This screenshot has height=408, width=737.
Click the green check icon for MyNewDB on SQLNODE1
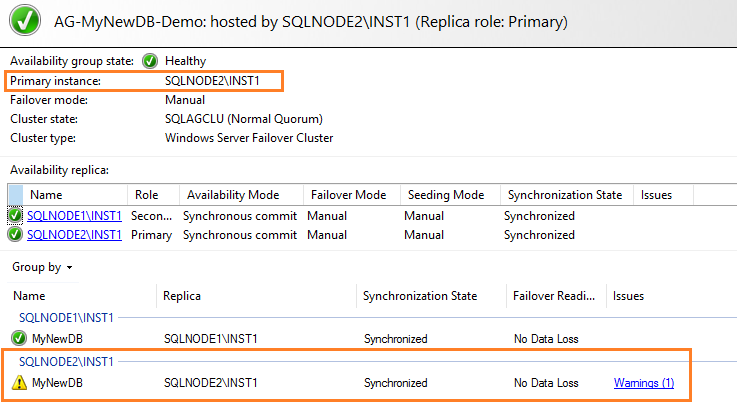click(19, 339)
